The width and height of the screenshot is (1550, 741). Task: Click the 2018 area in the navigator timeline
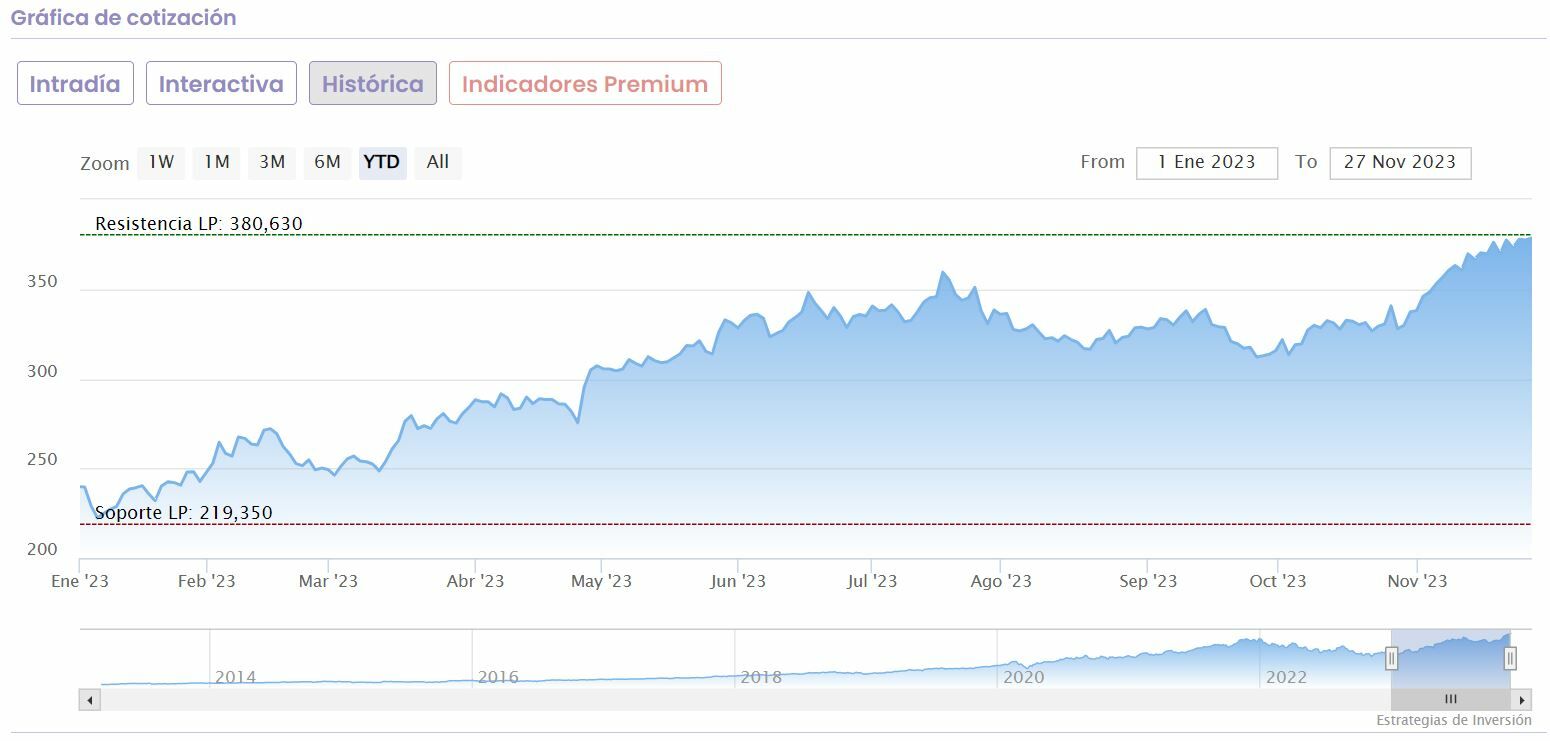760,677
